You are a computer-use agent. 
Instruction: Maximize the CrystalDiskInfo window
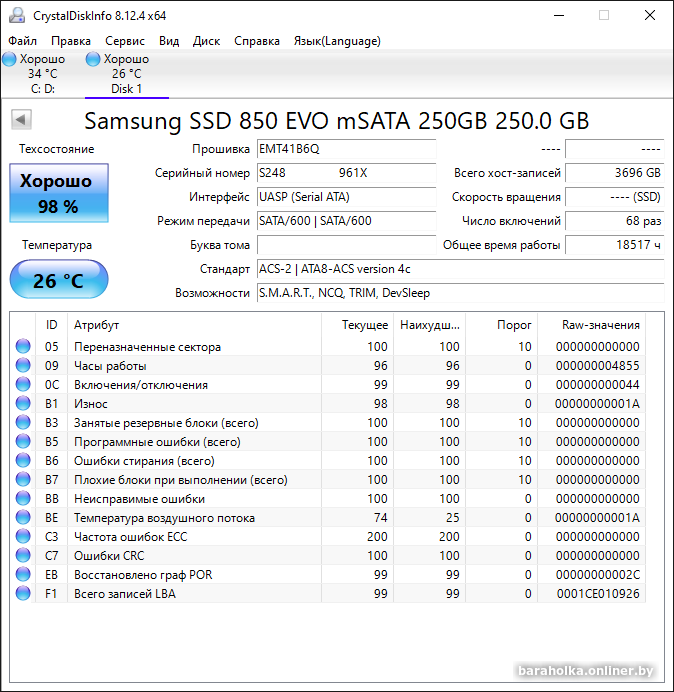604,15
